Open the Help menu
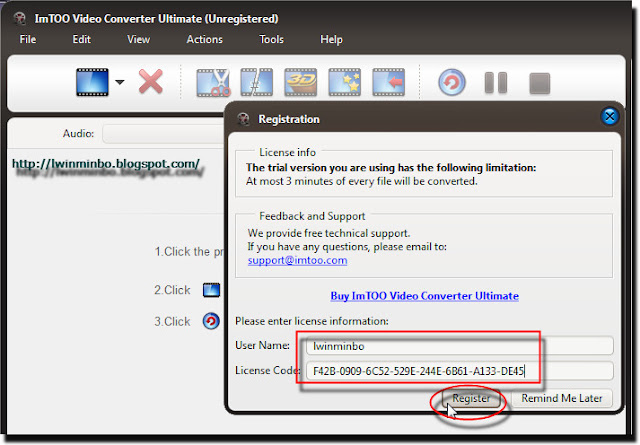Image resolution: width=640 pixels, height=445 pixels. pos(331,39)
